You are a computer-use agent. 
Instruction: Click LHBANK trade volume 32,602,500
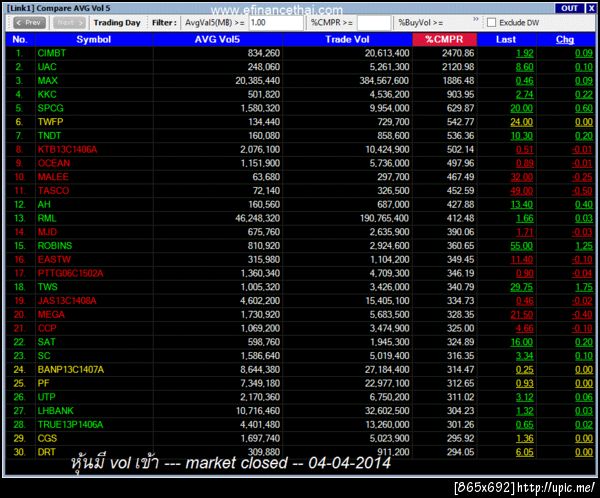tap(387, 411)
